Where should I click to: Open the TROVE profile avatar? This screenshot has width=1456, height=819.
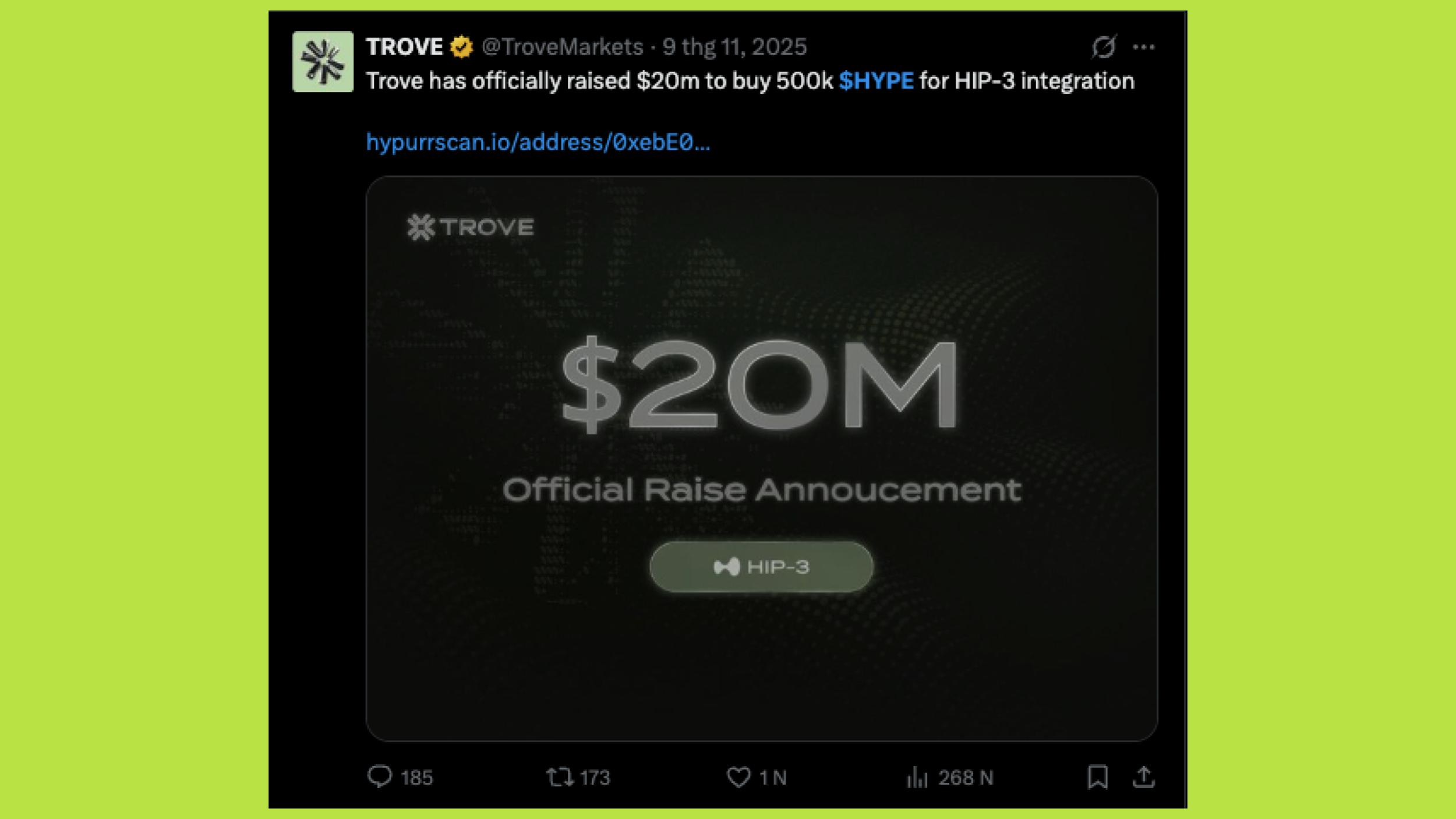(x=323, y=61)
